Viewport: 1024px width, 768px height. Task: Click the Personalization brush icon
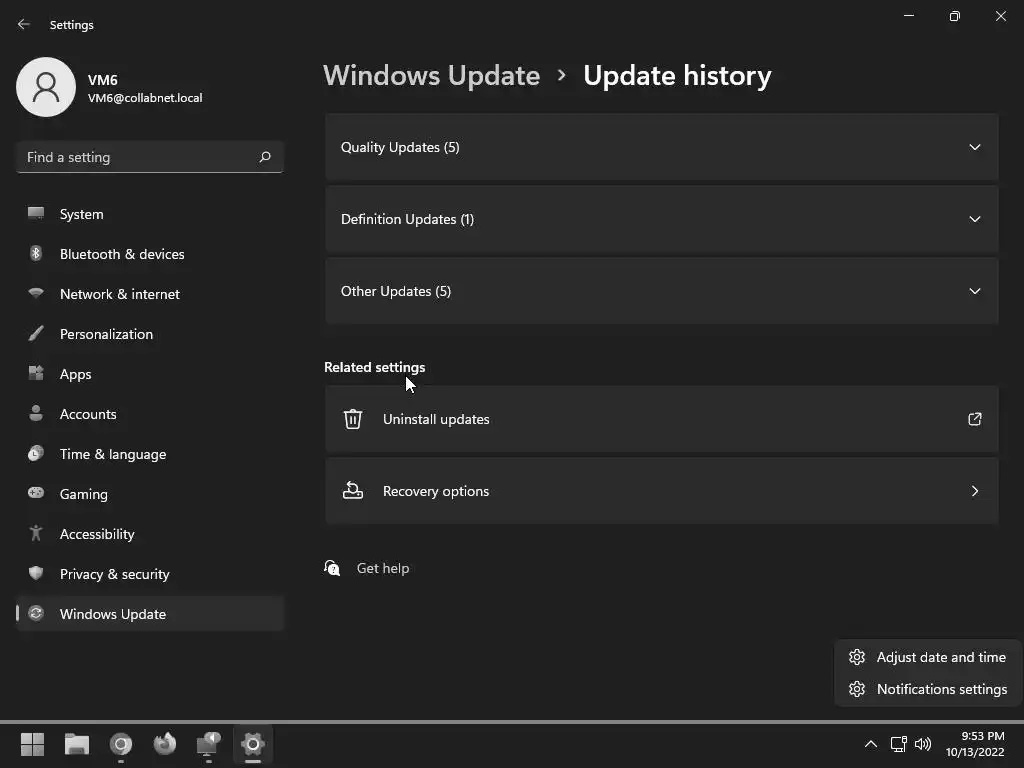point(36,333)
